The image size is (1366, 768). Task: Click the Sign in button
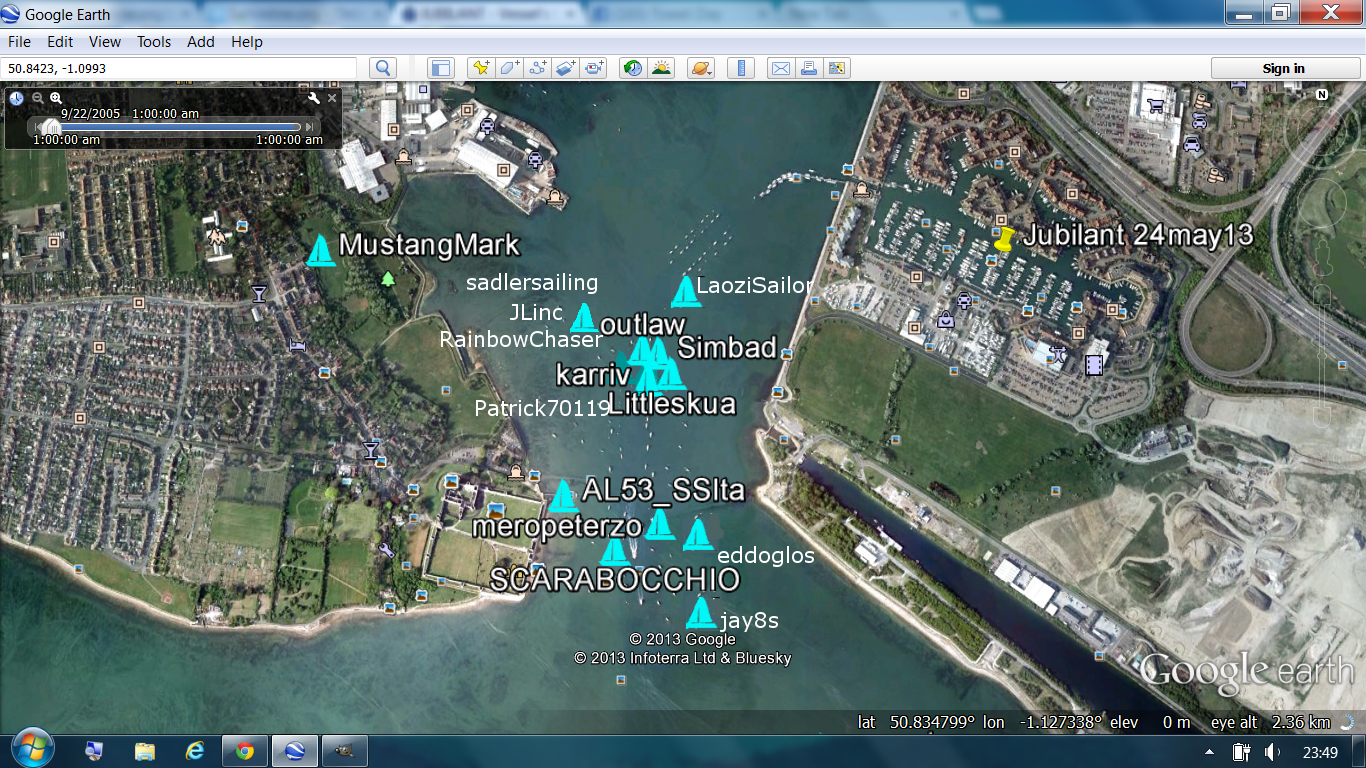tap(1284, 68)
